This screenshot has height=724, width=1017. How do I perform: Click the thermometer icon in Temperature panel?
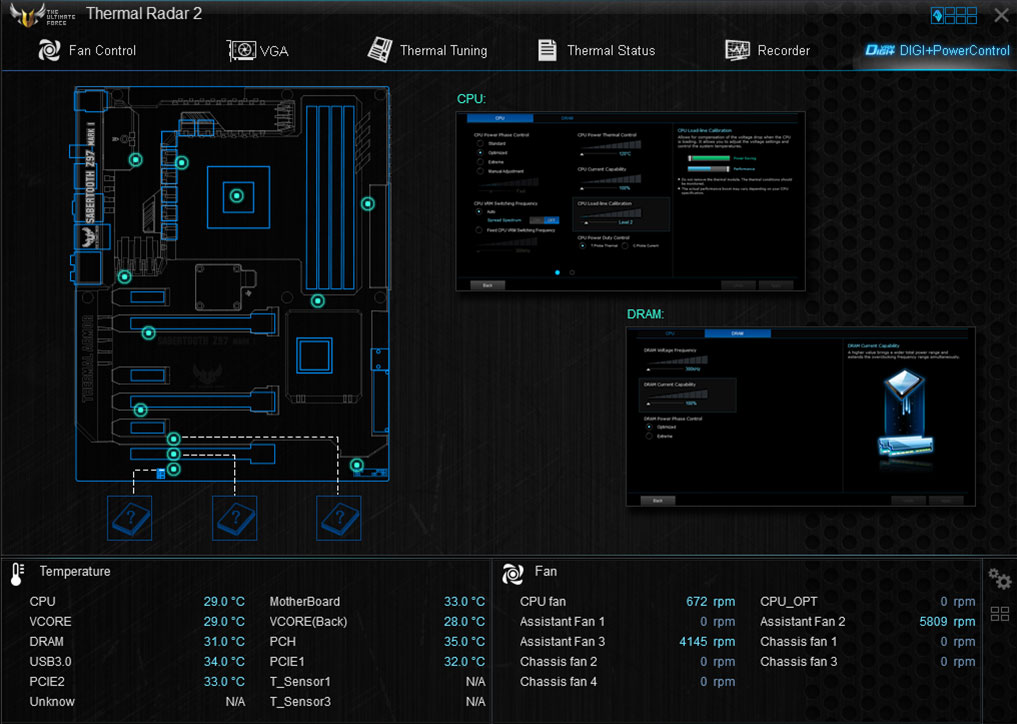pos(17,574)
